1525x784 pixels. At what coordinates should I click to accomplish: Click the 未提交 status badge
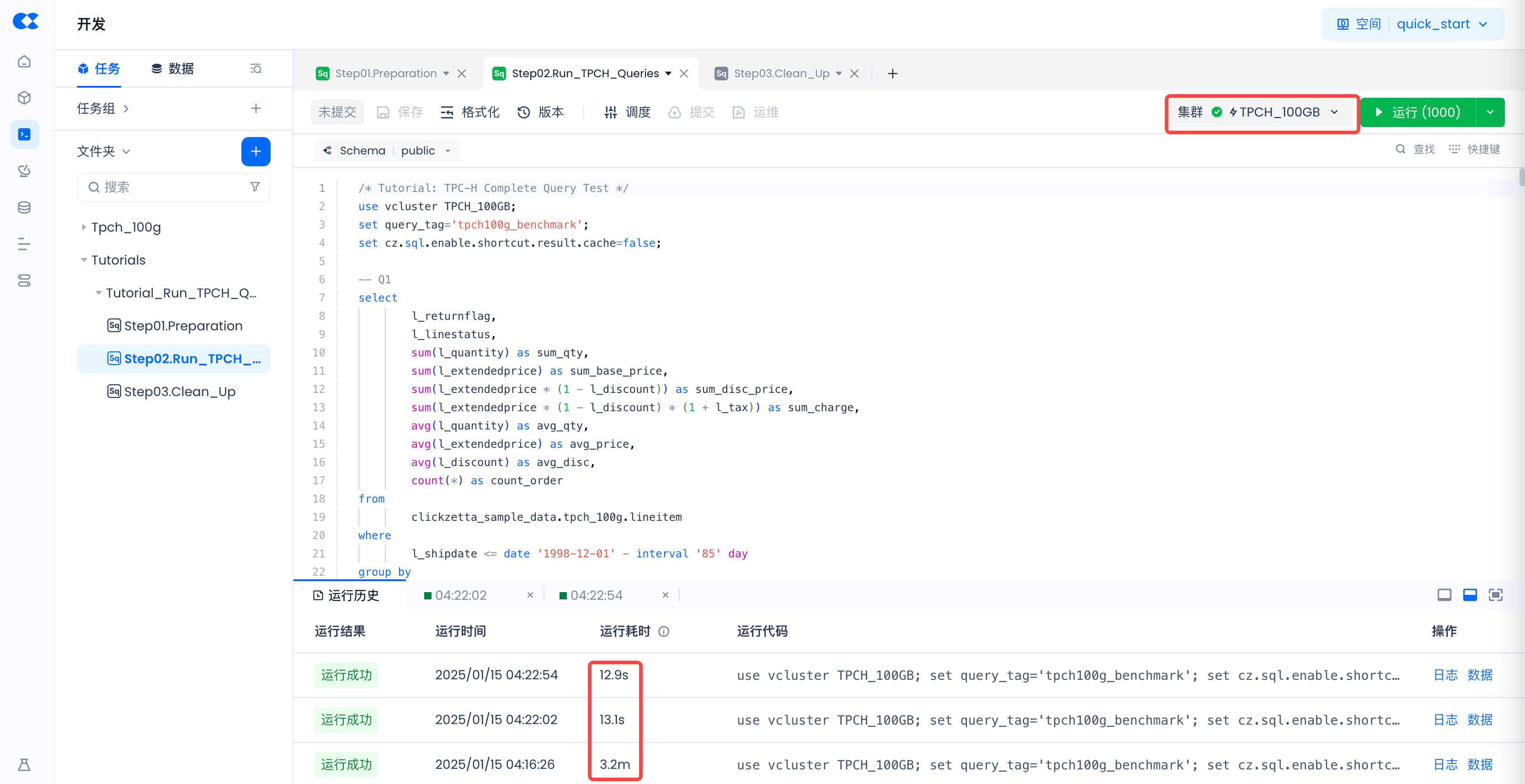pyautogui.click(x=337, y=112)
